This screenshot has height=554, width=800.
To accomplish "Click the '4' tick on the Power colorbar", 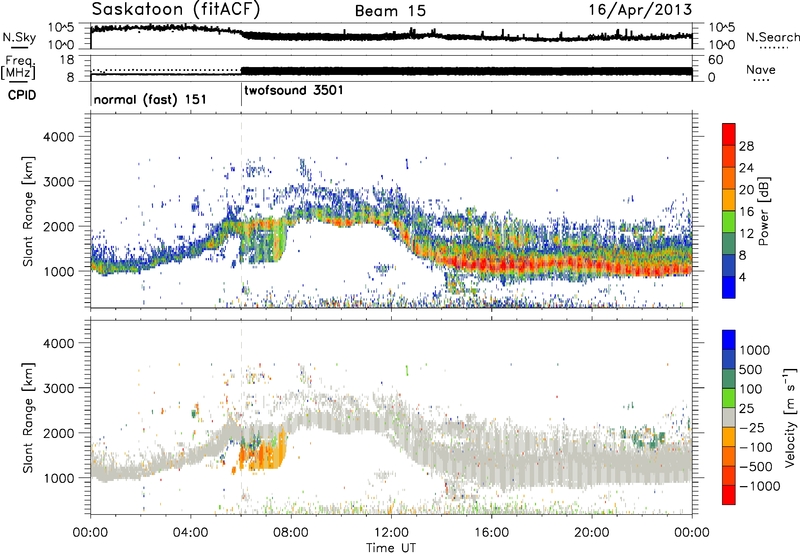I will coord(742,277).
